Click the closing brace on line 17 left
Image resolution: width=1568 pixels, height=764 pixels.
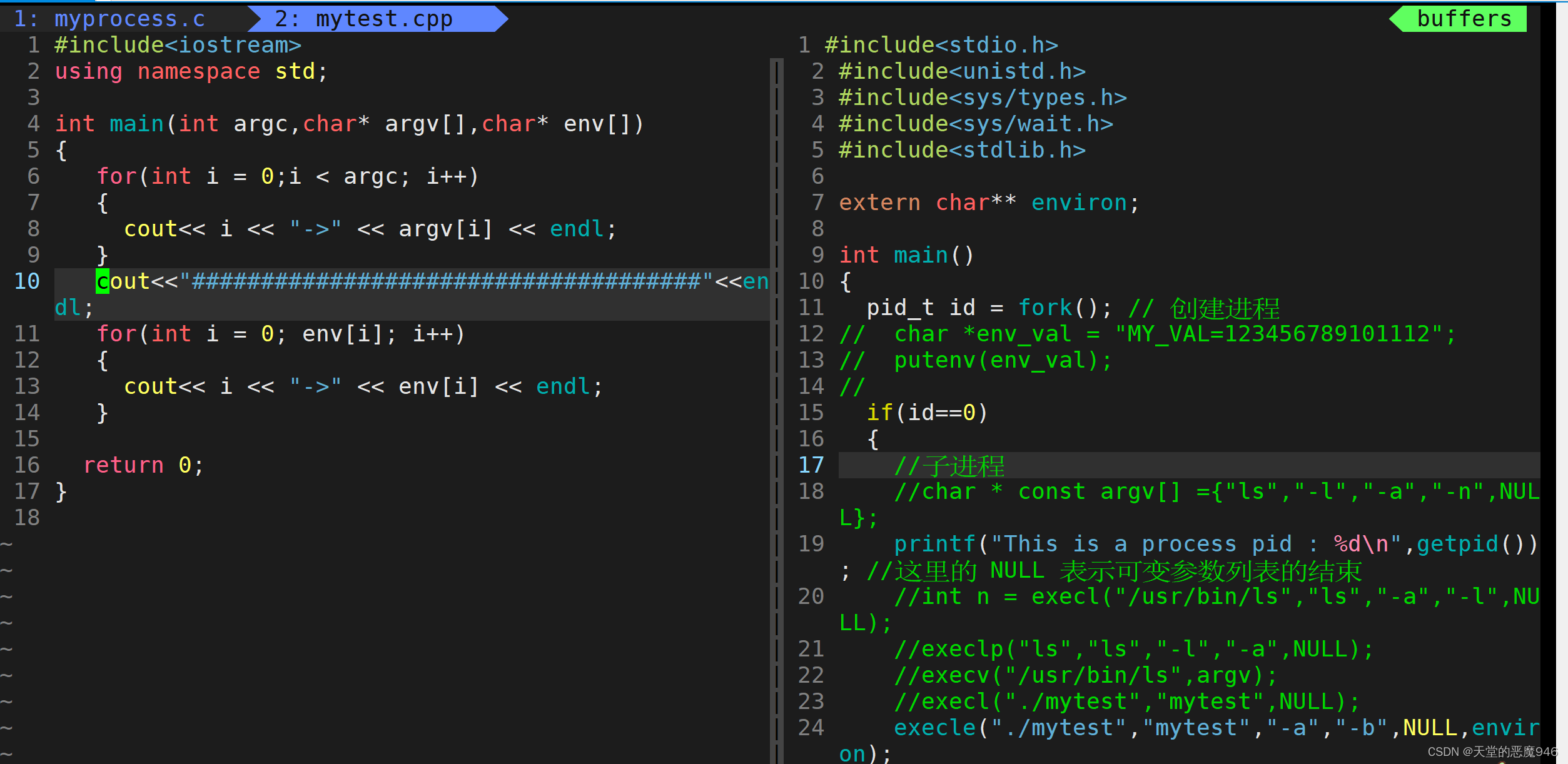[61, 491]
